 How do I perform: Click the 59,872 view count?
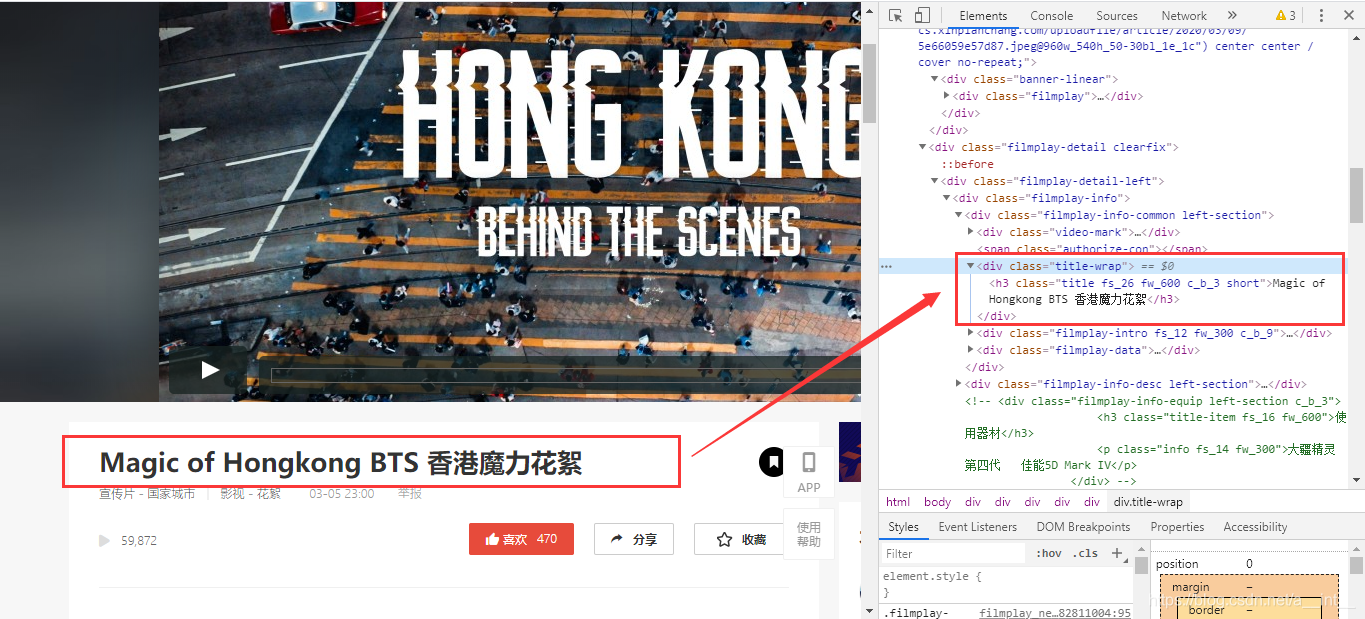[139, 540]
